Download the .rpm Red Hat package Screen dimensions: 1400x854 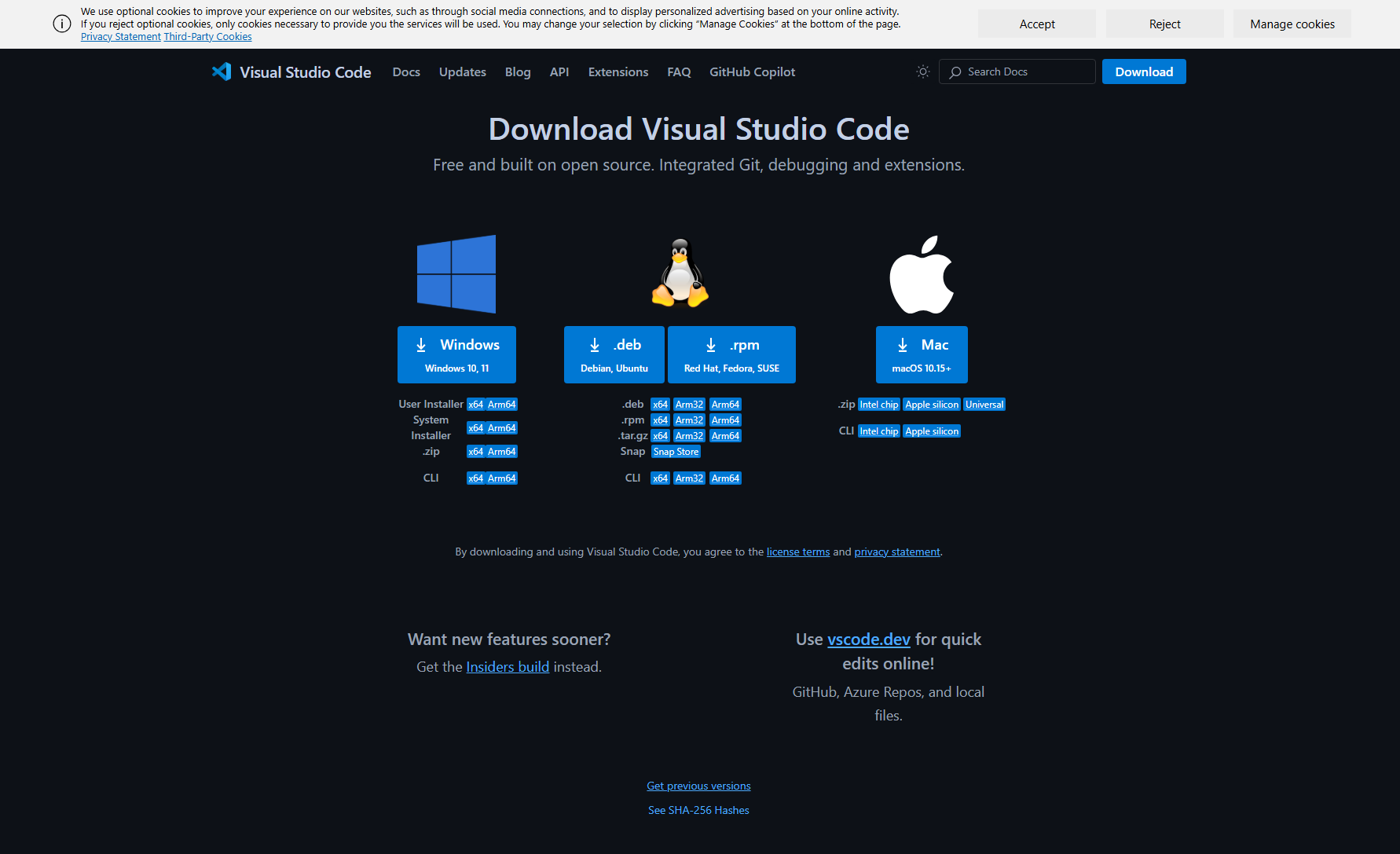731,354
